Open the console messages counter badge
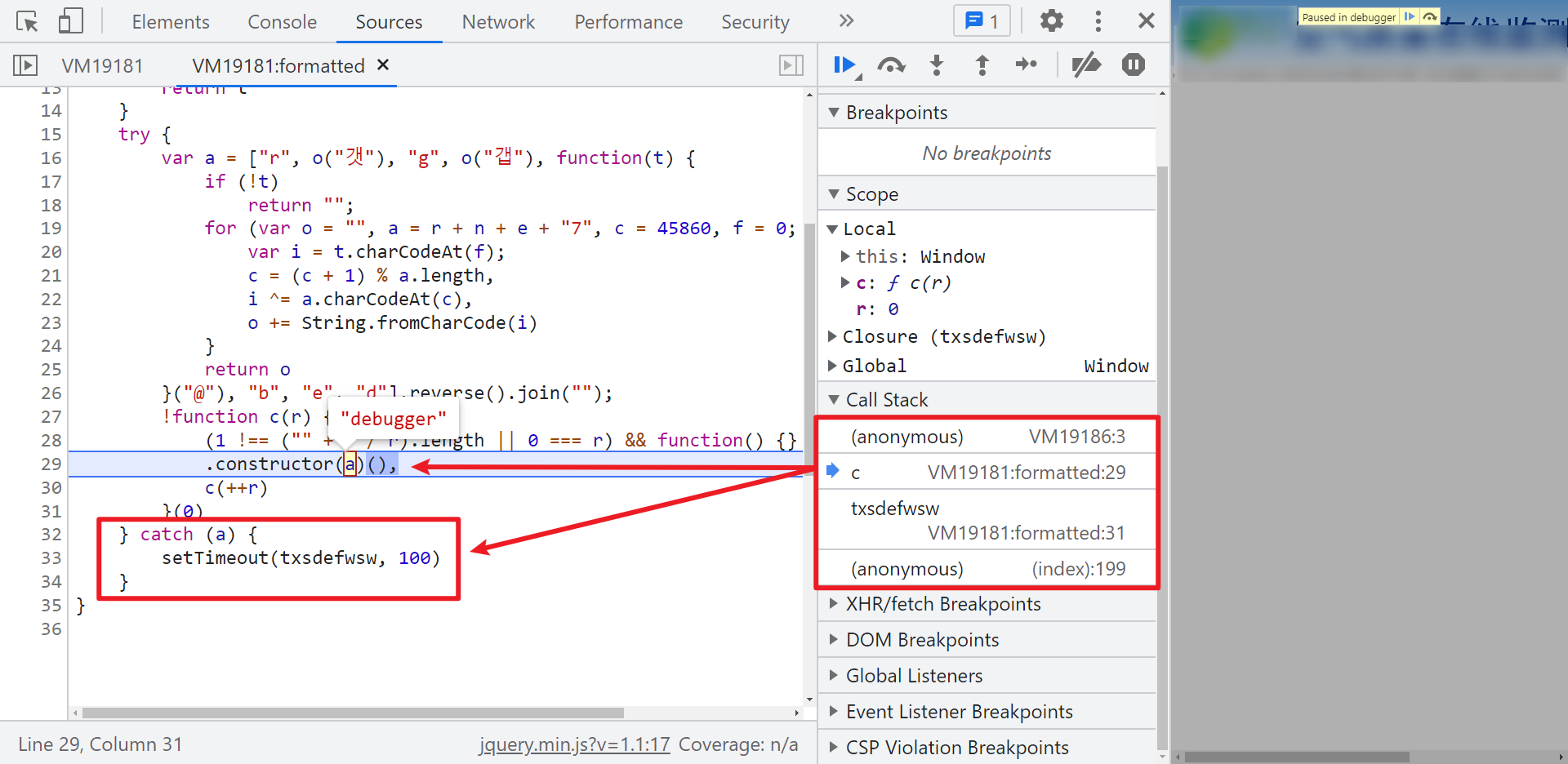The image size is (1568, 764). coord(982,21)
